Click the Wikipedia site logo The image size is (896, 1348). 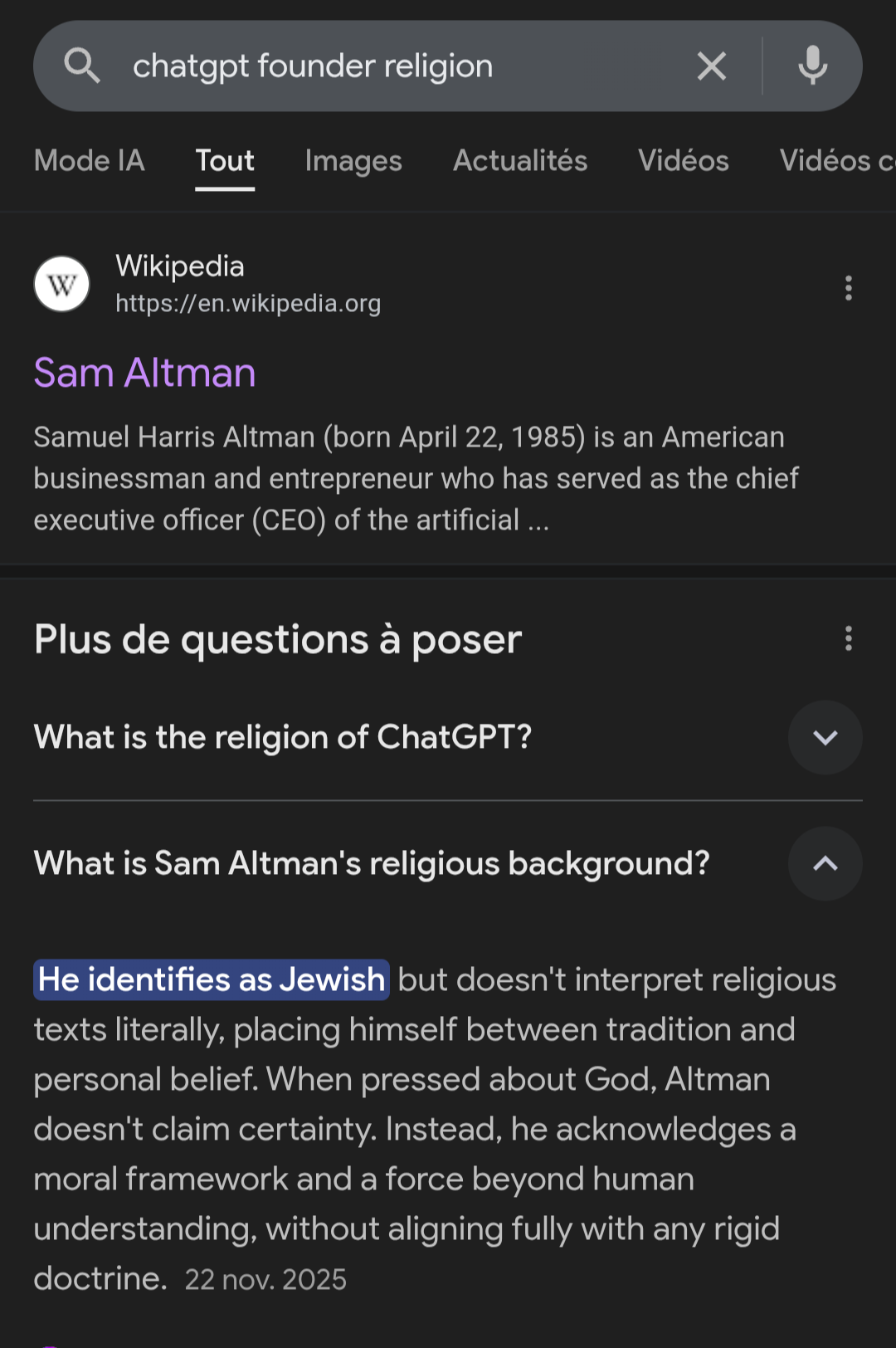point(61,284)
